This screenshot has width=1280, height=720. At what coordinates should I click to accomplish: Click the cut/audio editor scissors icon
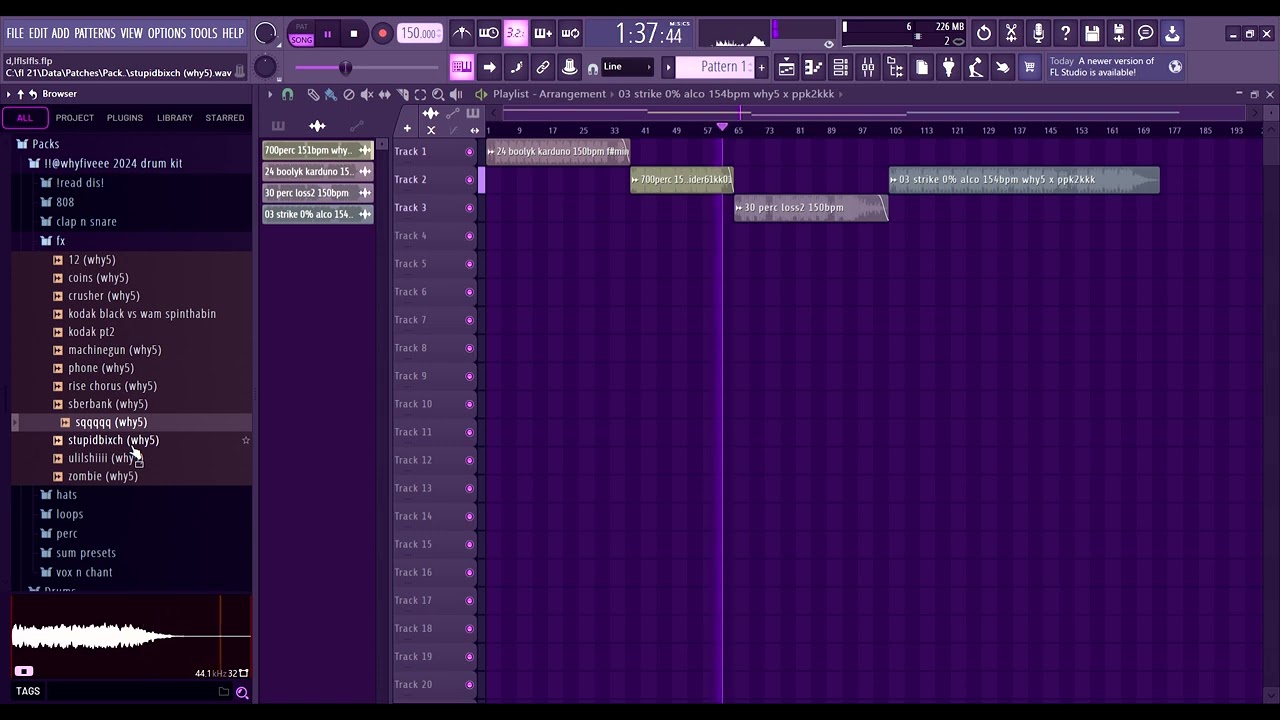click(x=1011, y=33)
